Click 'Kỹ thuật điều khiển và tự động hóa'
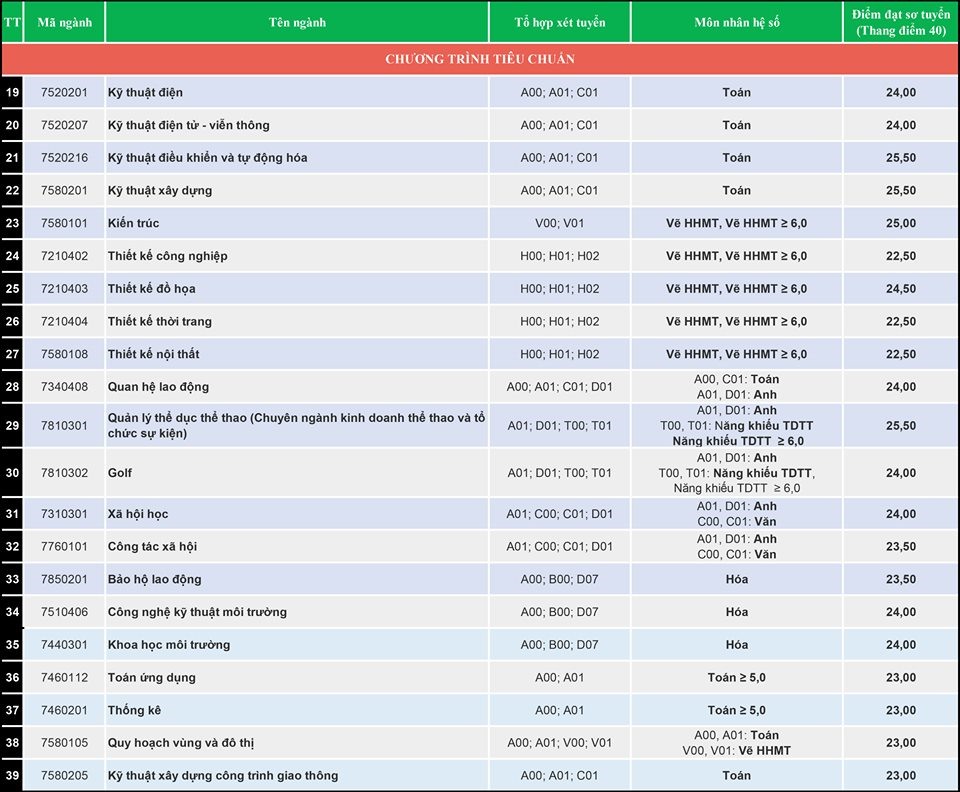 (x=208, y=158)
